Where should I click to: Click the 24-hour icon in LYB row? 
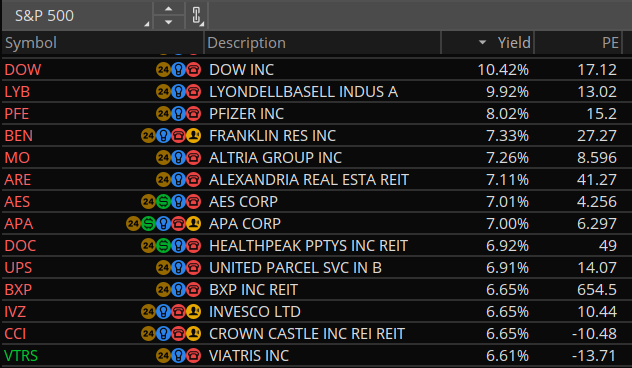point(163,92)
